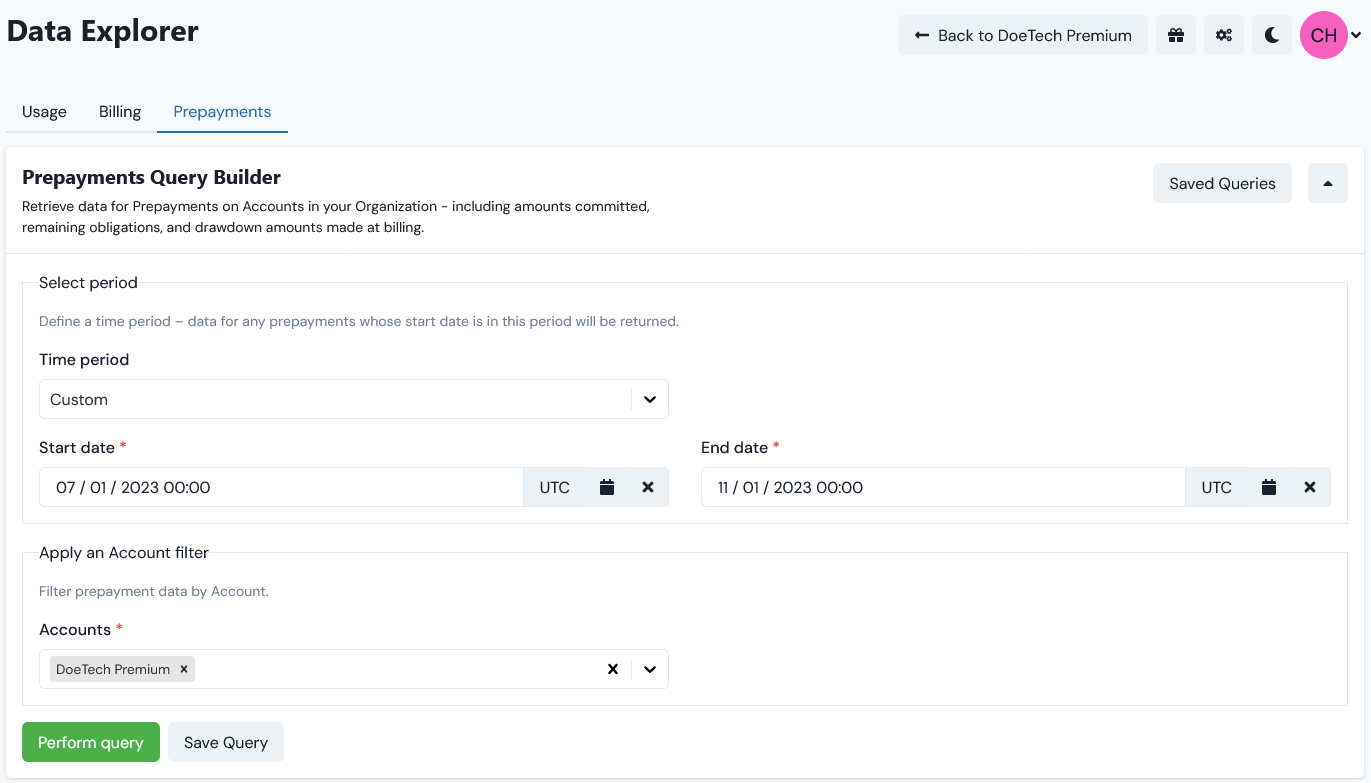
Task: Switch to the Usage tab
Action: click(43, 111)
